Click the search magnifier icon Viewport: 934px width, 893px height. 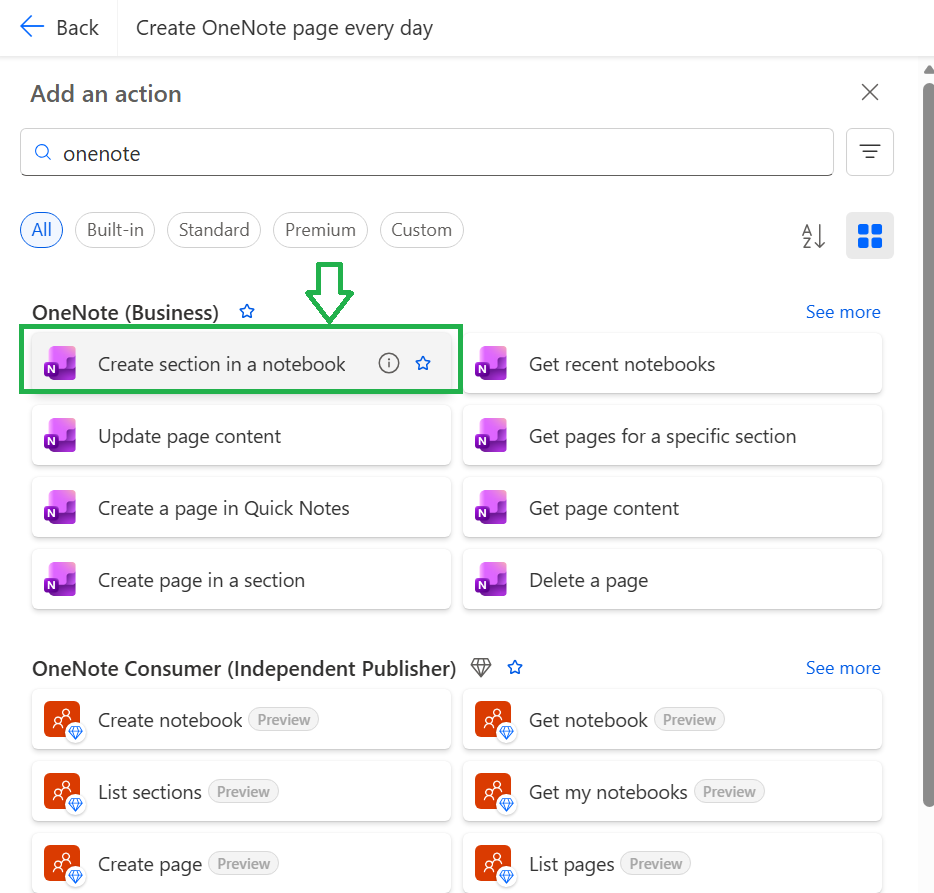[43, 153]
